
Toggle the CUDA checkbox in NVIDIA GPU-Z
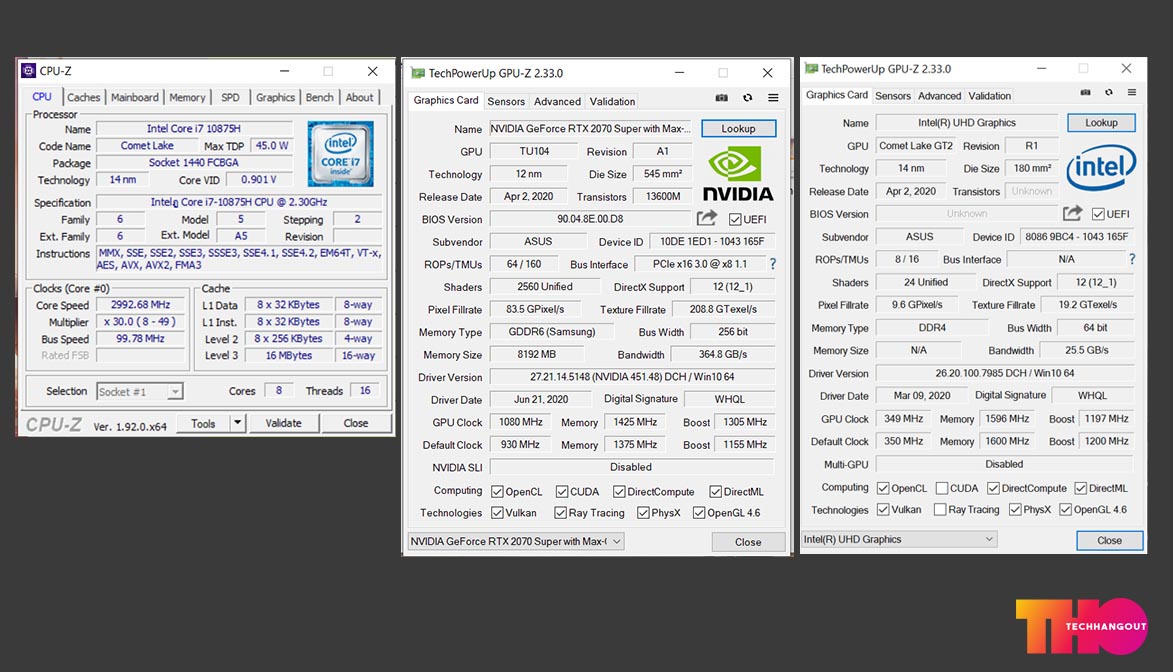(x=562, y=492)
